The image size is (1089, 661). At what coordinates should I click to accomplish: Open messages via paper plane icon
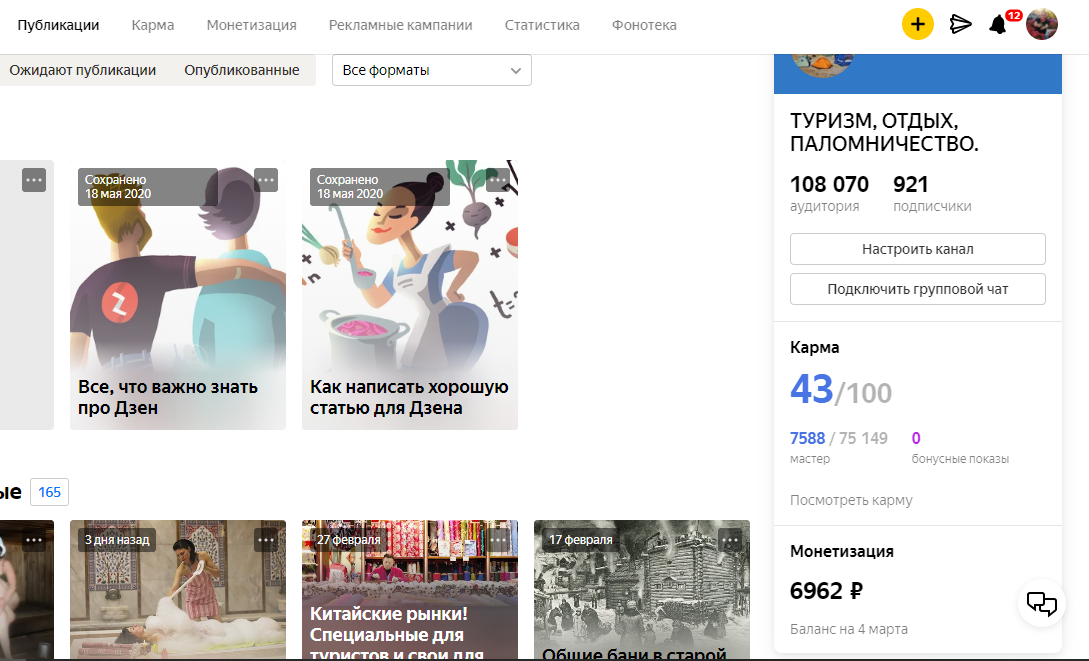[960, 24]
